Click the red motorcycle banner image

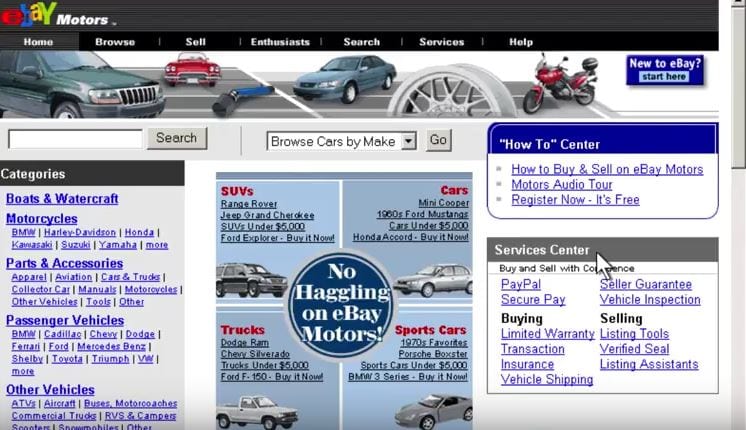[560, 83]
